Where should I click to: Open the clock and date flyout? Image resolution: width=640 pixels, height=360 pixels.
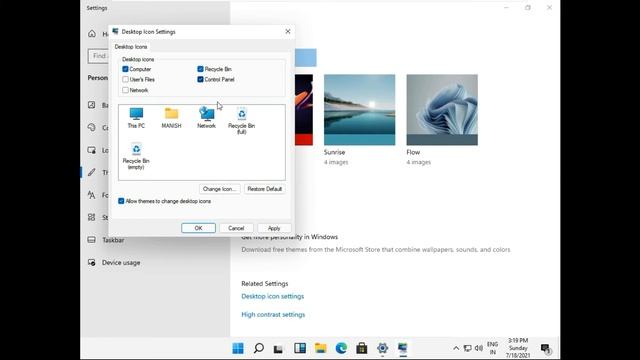(518, 348)
